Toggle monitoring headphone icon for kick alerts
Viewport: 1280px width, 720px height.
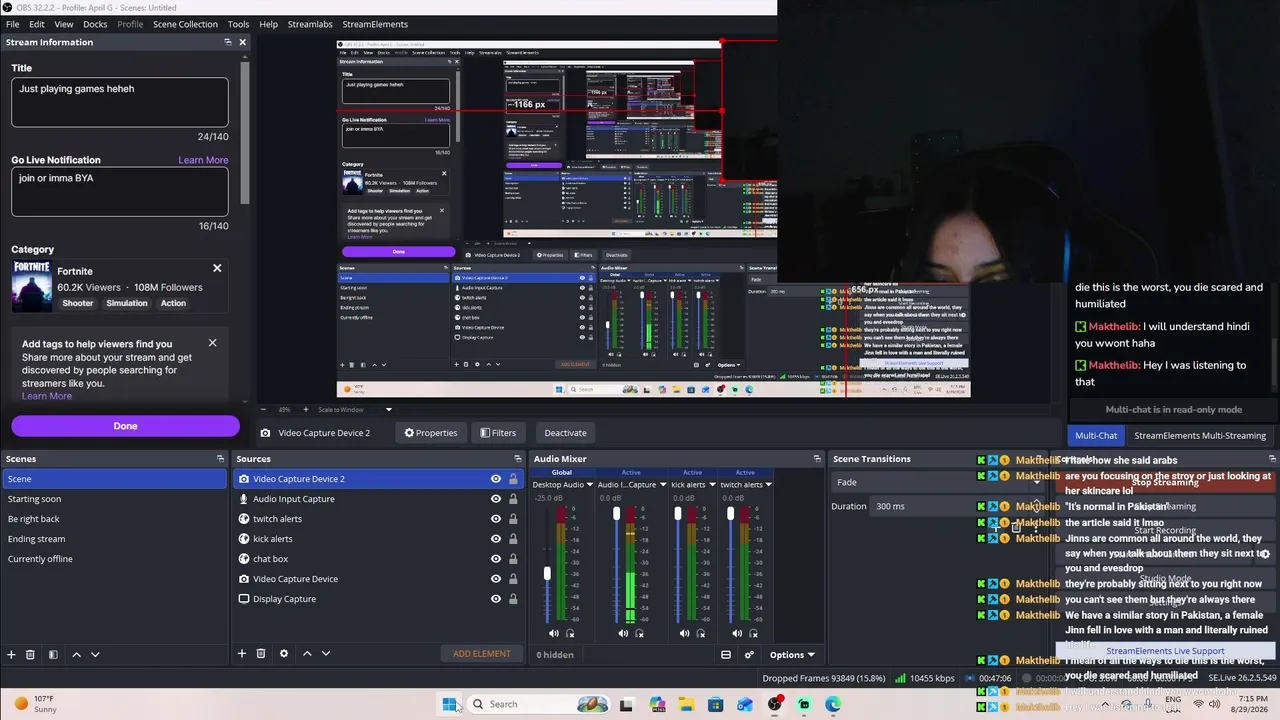coord(701,633)
